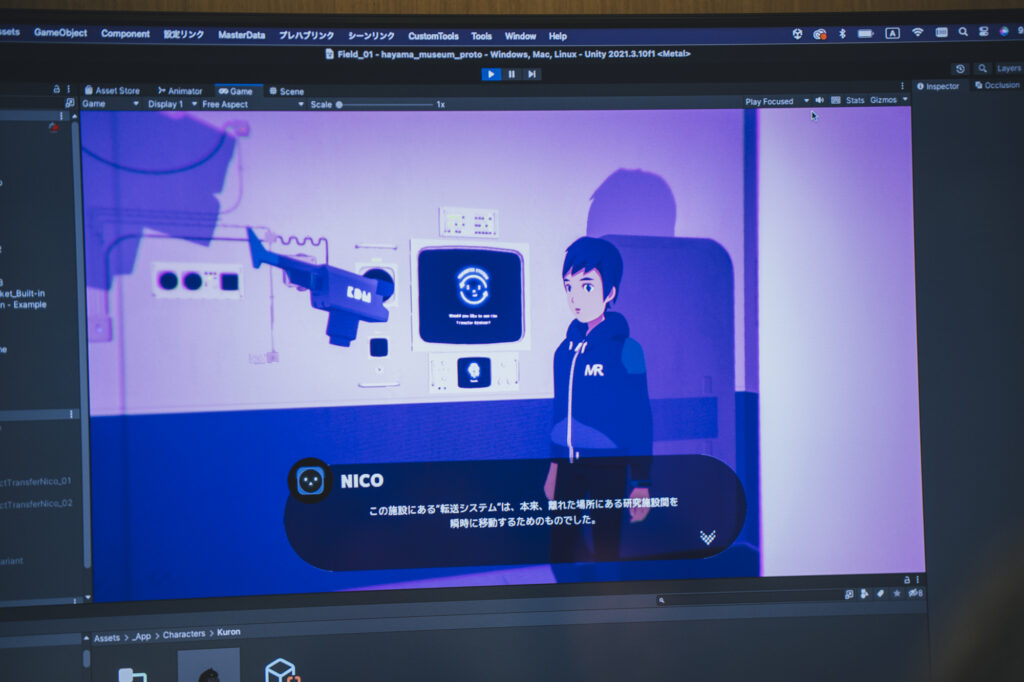Toggle the Stats overlay in Game view
Screen dimensions: 1024x682
coord(855,100)
